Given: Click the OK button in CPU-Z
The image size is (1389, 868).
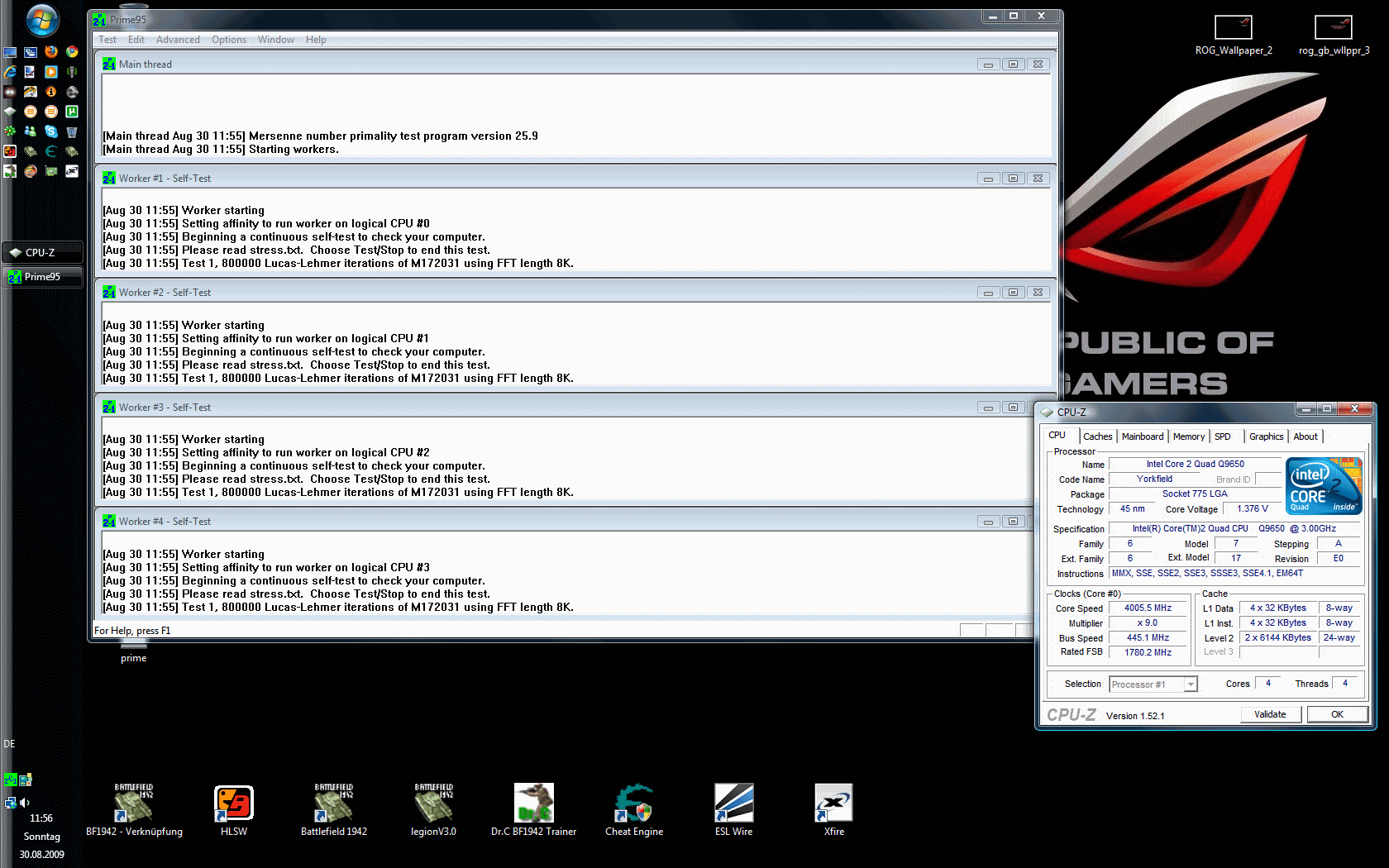Looking at the screenshot, I should pos(1337,714).
